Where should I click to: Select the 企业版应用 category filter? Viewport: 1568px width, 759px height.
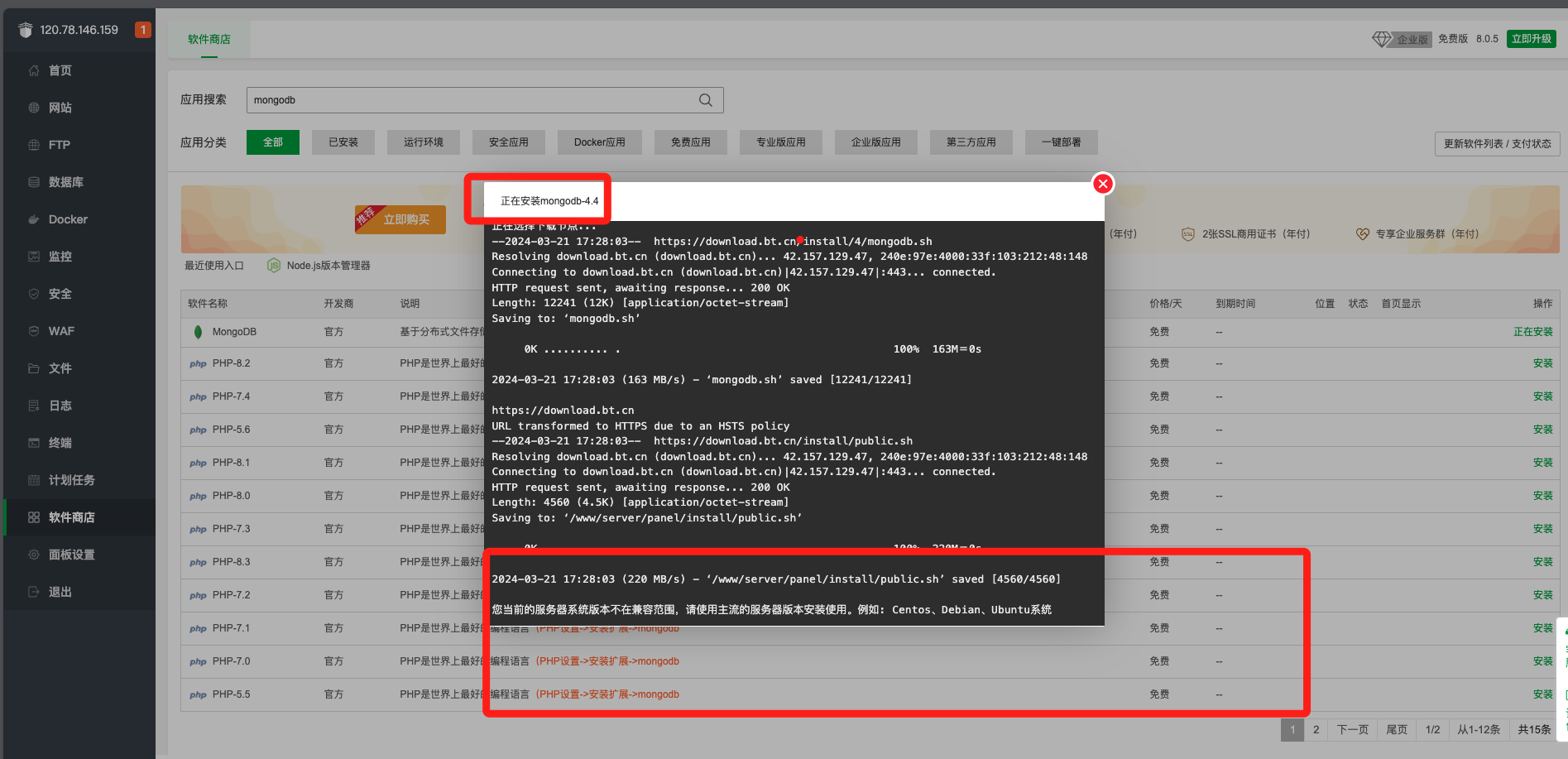pos(876,142)
